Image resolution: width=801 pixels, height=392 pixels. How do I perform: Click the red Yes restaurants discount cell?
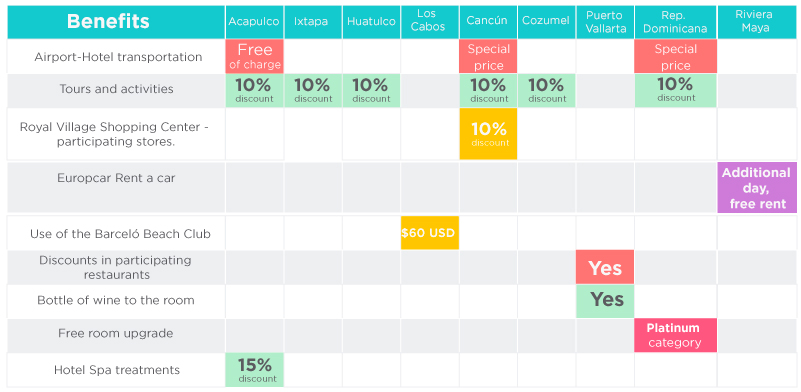(x=605, y=267)
